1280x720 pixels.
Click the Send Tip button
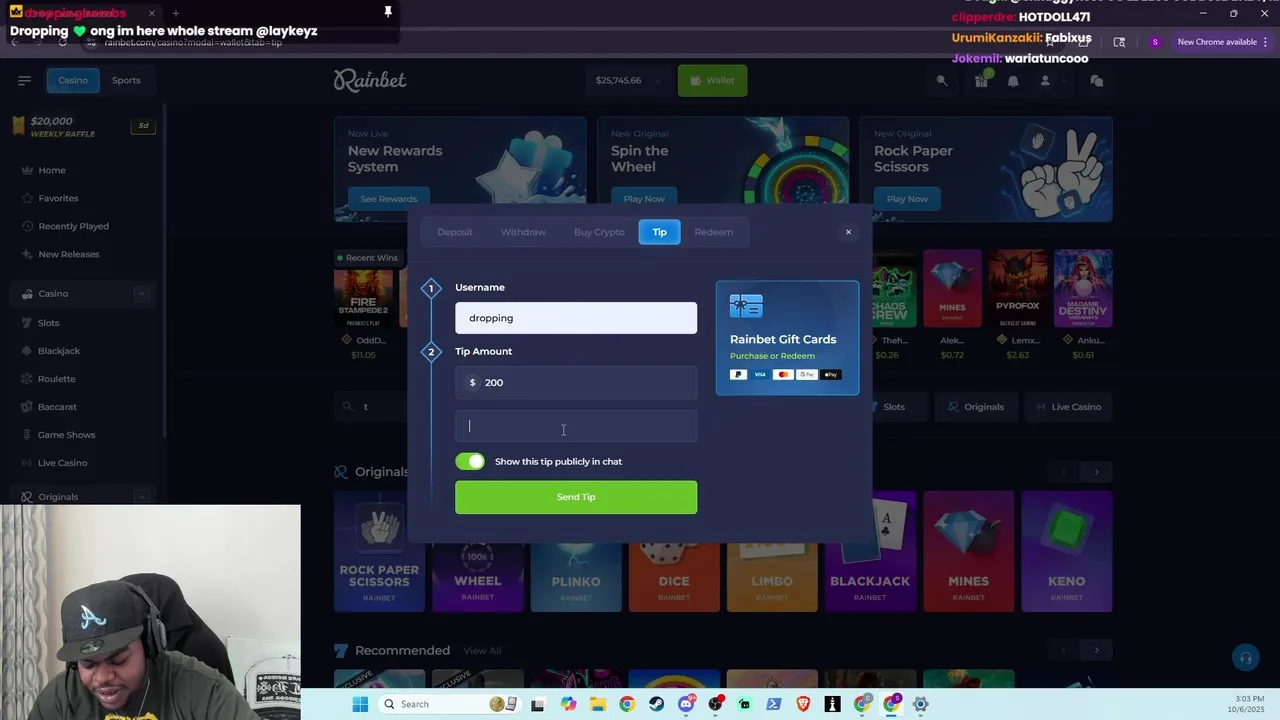click(x=576, y=497)
